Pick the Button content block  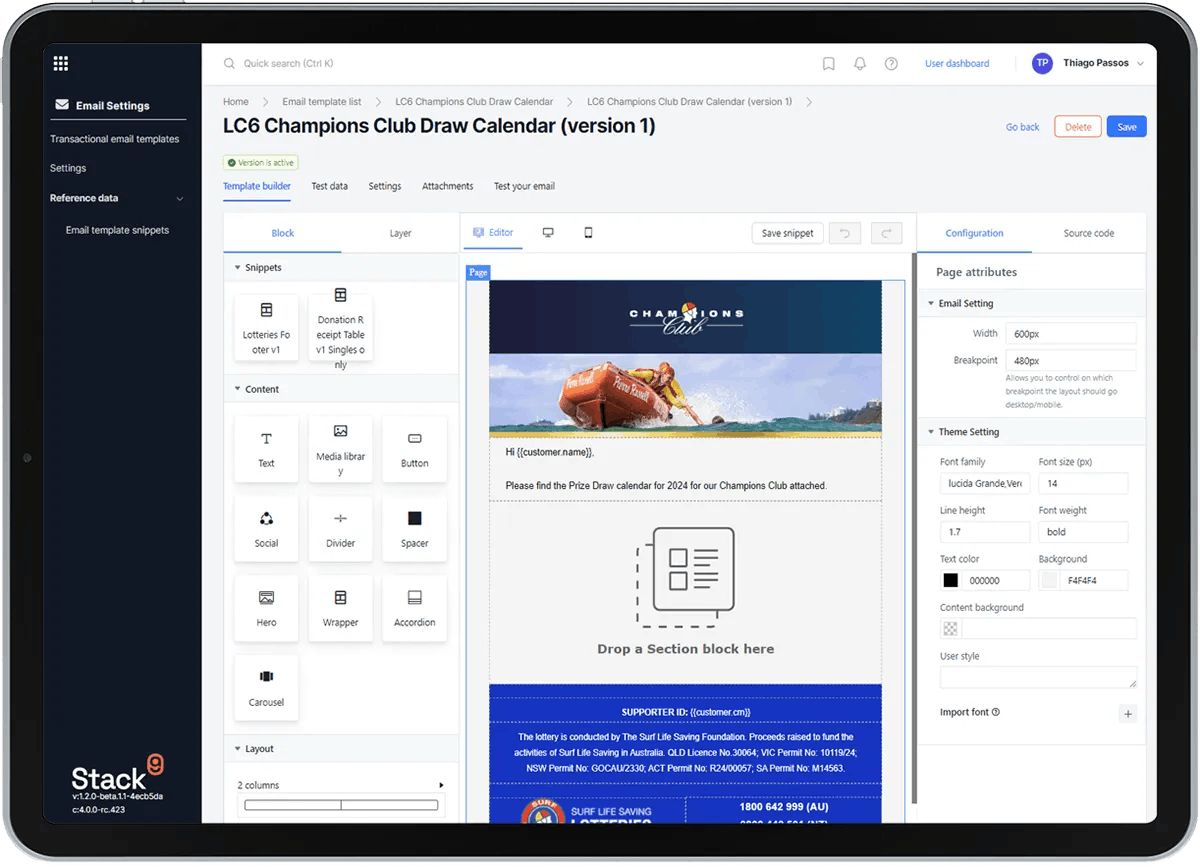click(x=414, y=449)
